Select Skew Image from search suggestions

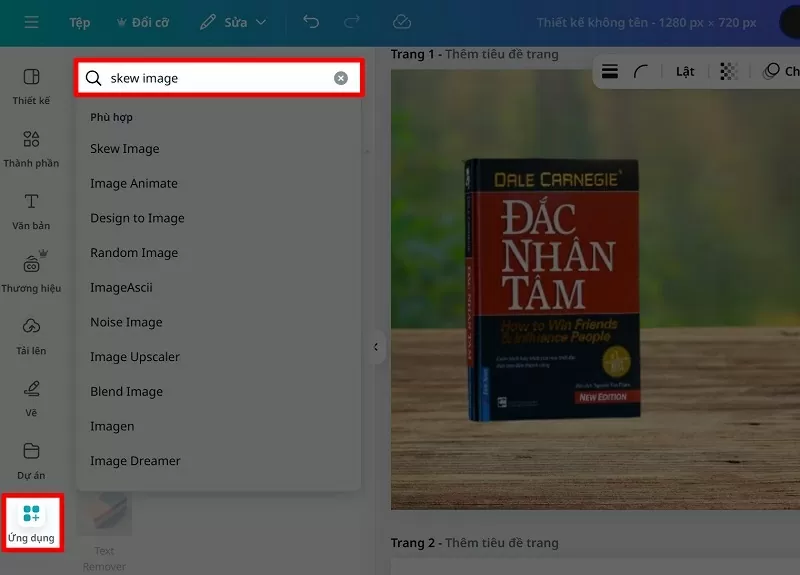(125, 149)
